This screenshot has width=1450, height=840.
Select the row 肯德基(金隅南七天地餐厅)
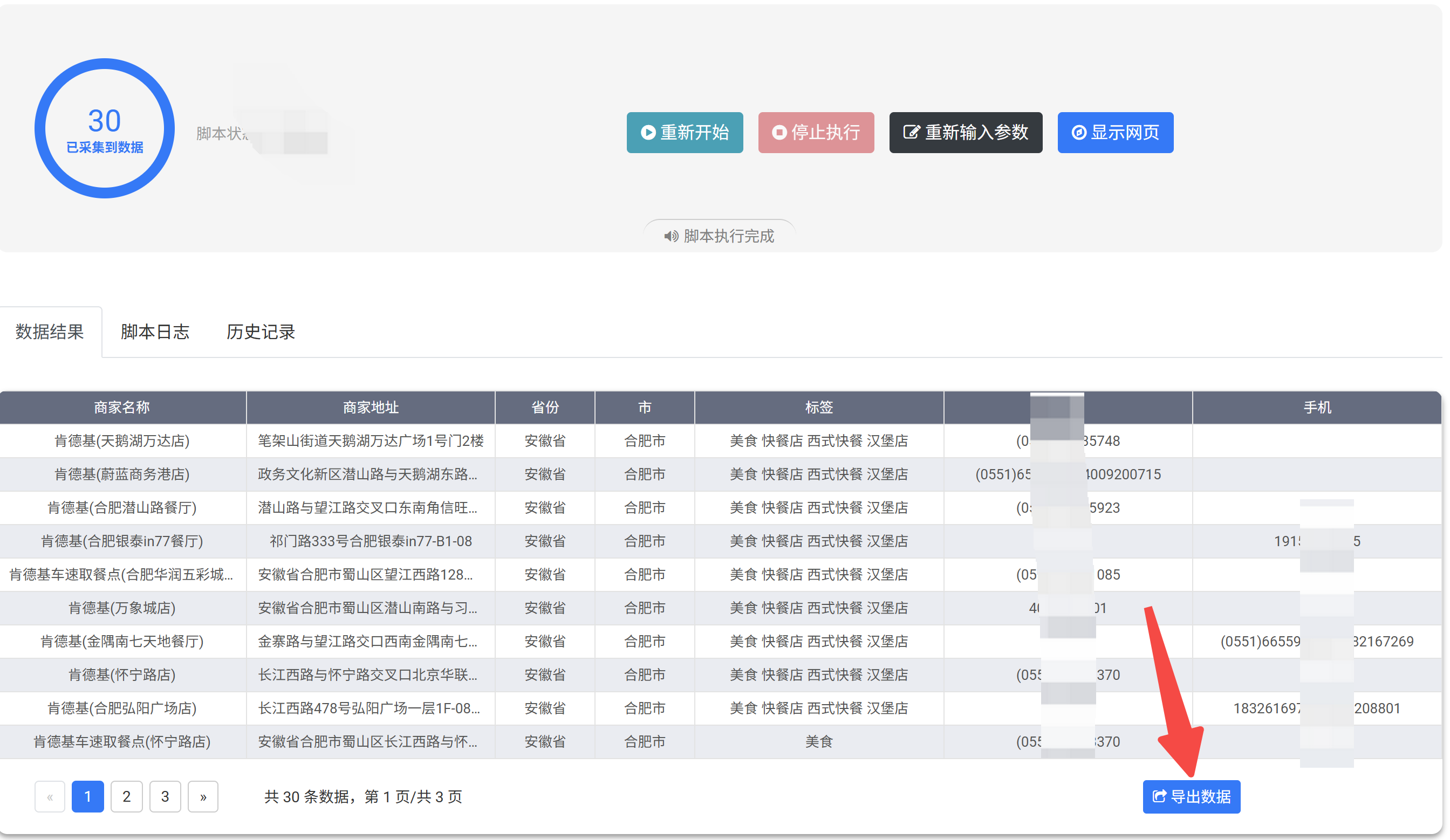click(720, 641)
